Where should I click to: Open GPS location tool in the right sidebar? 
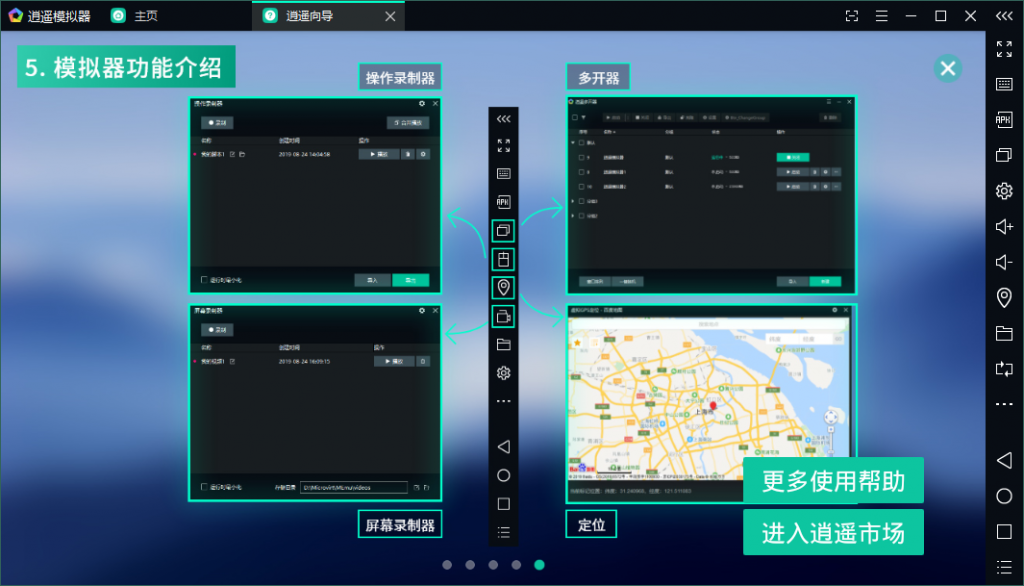point(1004,298)
